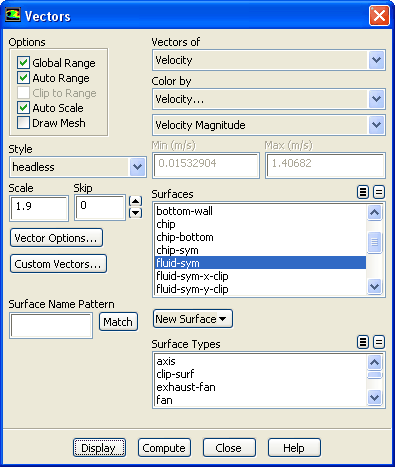Select exhaust-fan surface type
Image resolution: width=395 pixels, height=467 pixels.
[260, 387]
